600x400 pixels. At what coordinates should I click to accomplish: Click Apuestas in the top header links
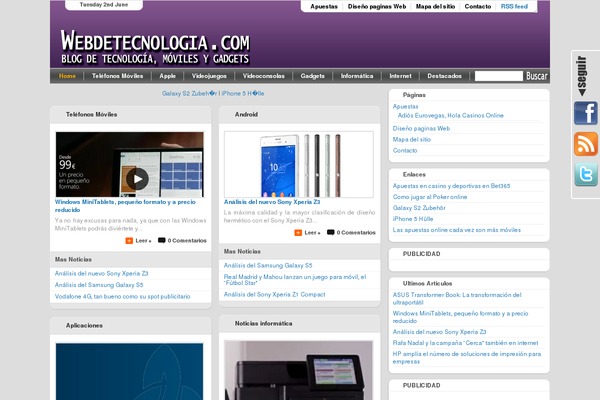click(x=324, y=7)
